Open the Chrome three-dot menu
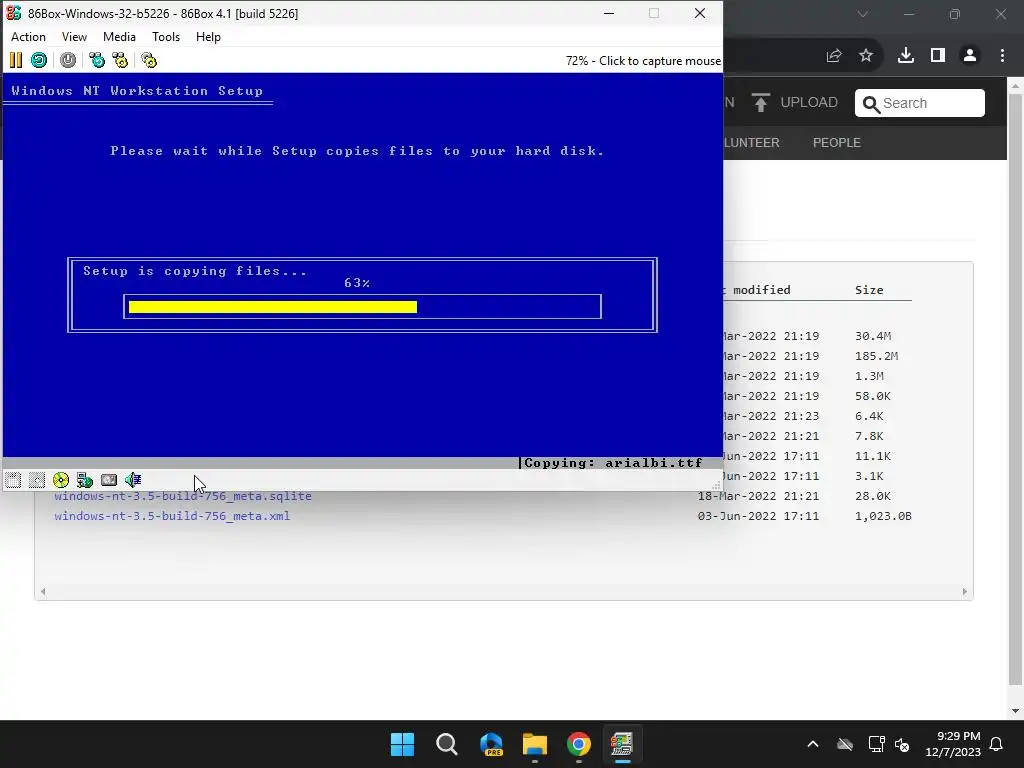 coord(1002,56)
